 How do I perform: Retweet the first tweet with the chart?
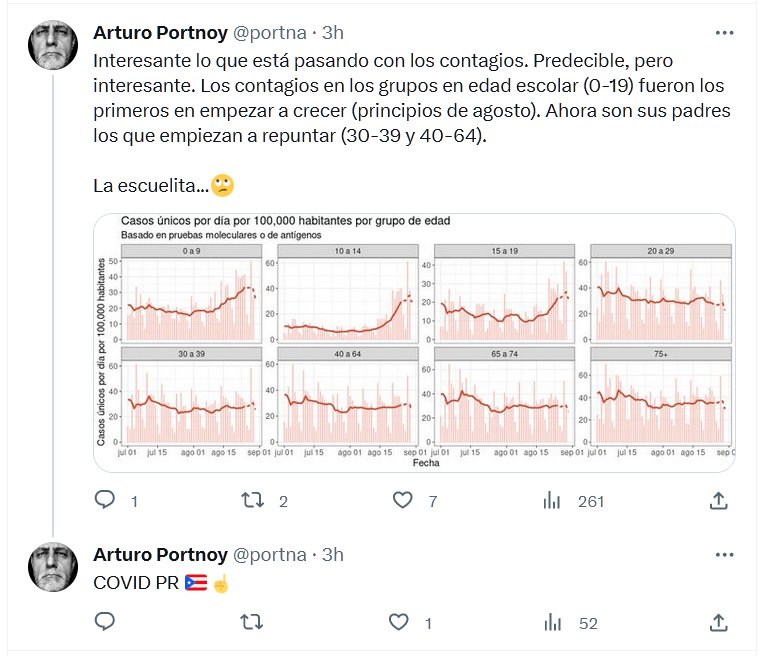(252, 500)
